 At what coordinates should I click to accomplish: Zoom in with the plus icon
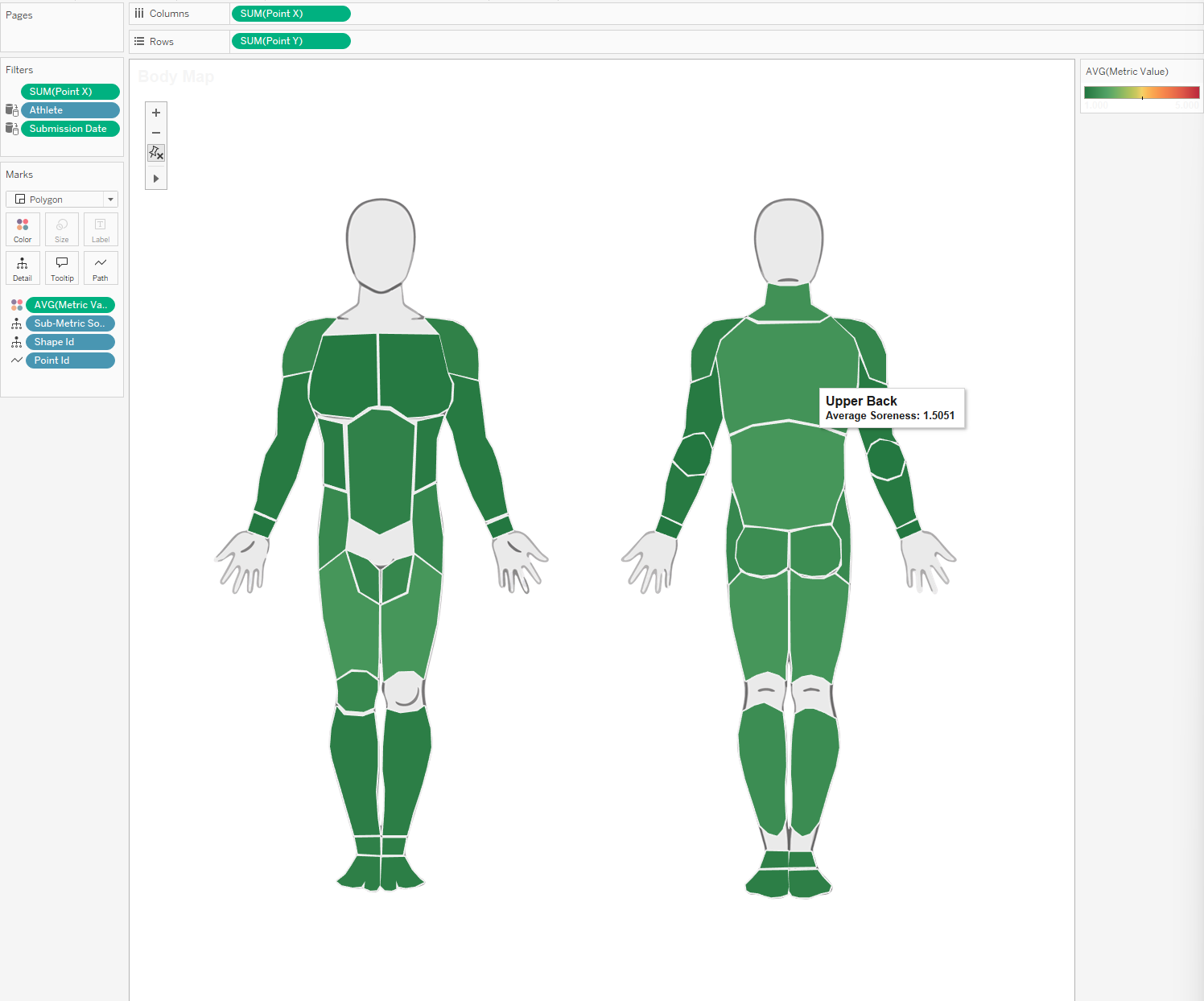click(x=155, y=113)
